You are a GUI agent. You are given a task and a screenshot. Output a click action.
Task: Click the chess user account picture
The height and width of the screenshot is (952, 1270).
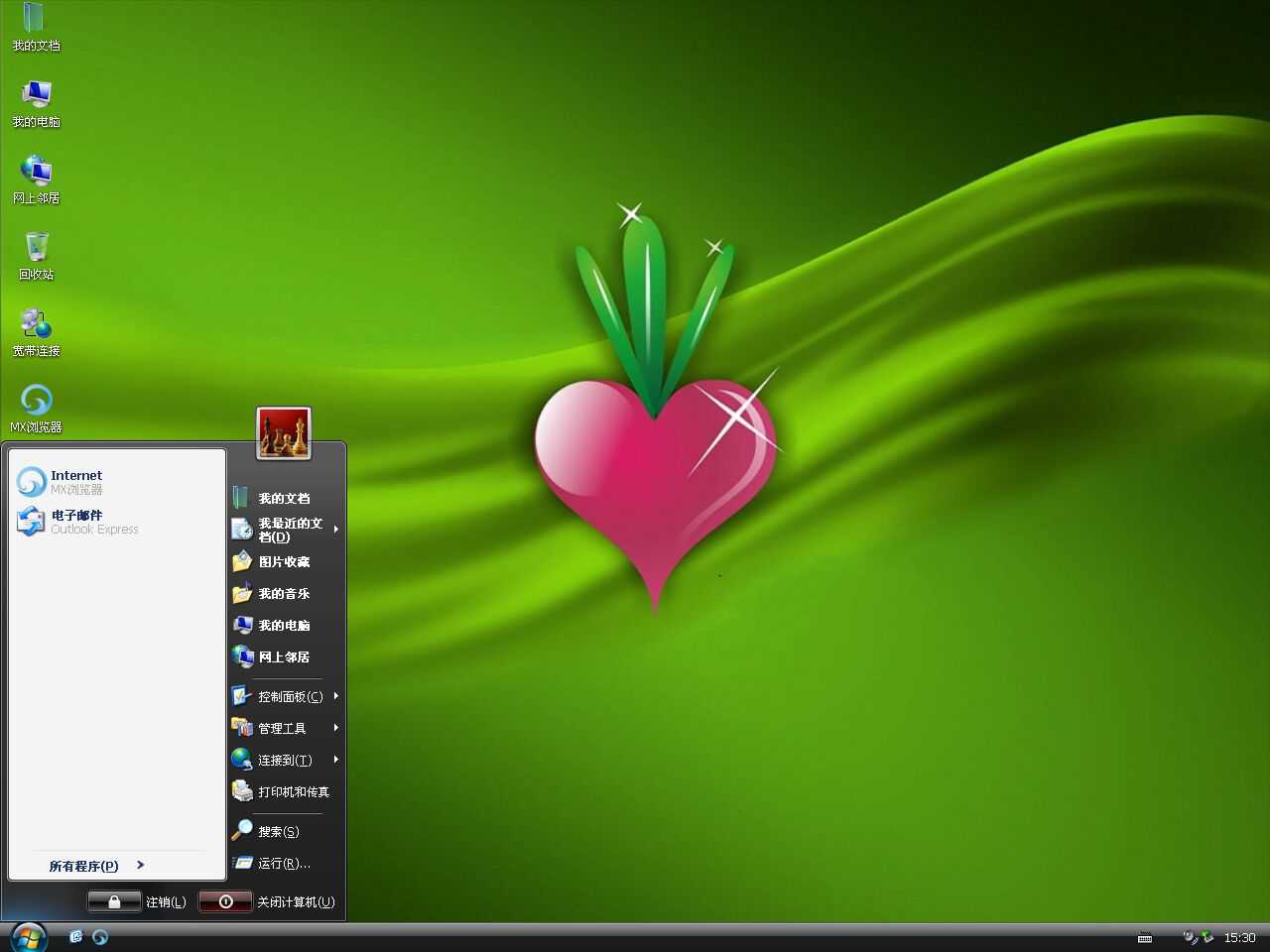click(x=284, y=434)
